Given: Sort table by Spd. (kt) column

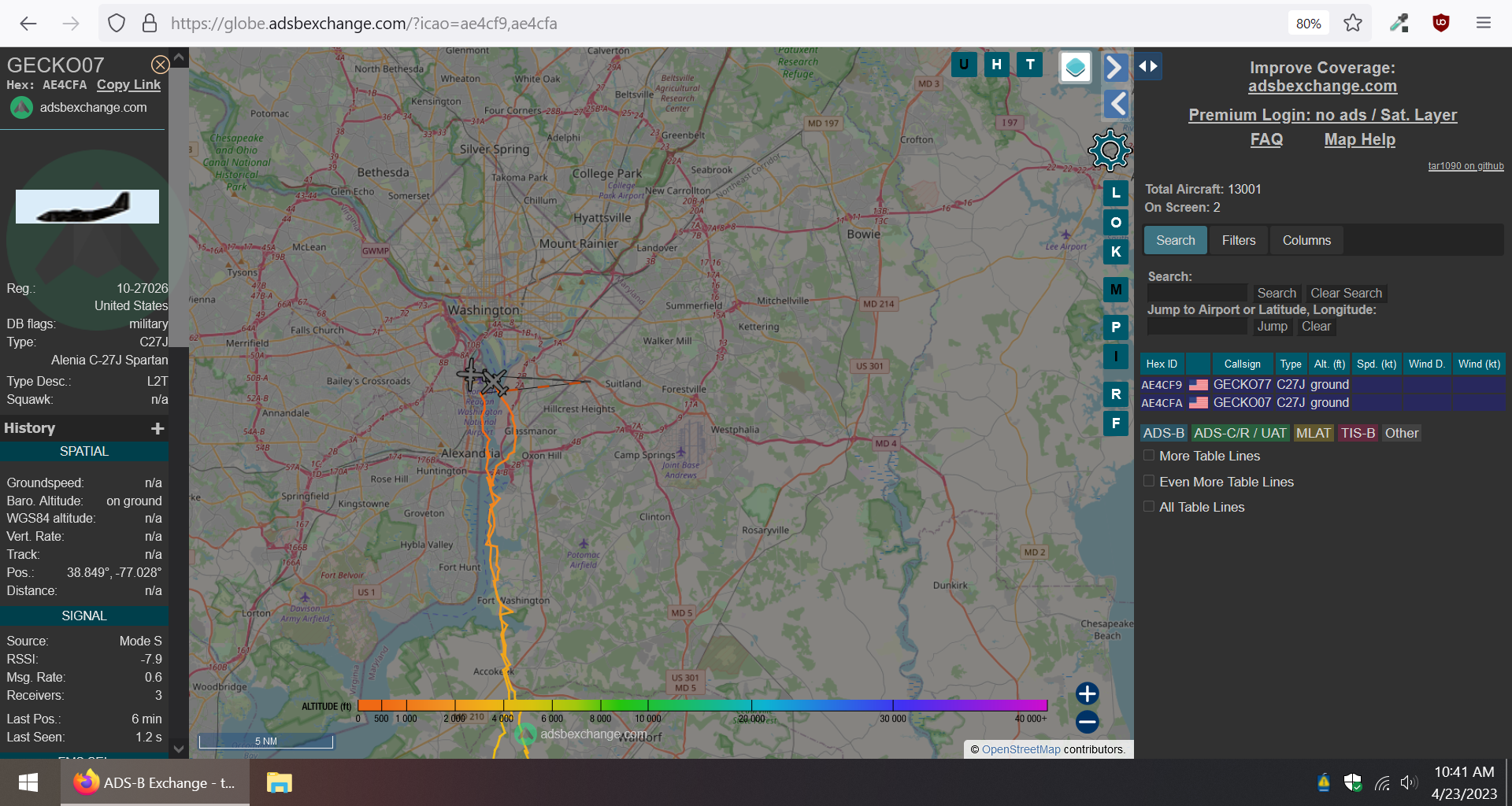Looking at the screenshot, I should (1377, 364).
